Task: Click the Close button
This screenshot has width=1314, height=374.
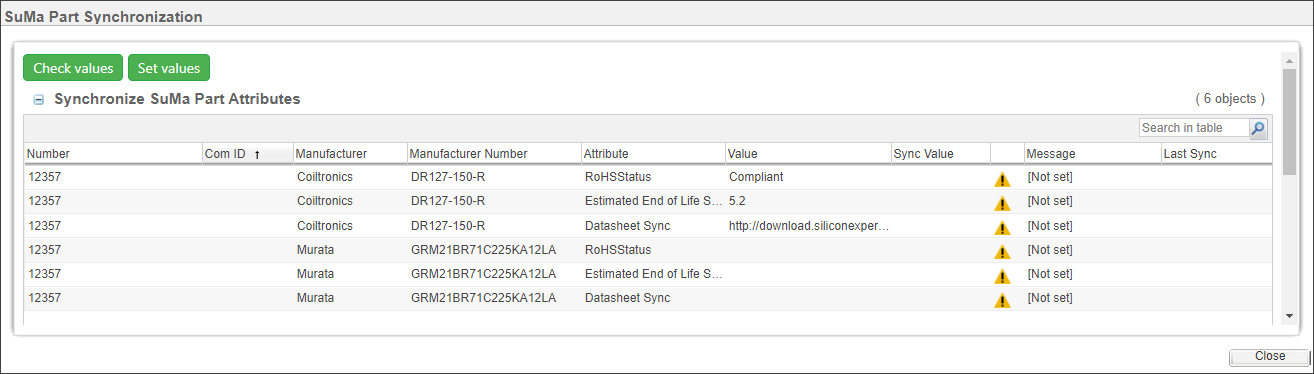Action: click(x=1269, y=356)
